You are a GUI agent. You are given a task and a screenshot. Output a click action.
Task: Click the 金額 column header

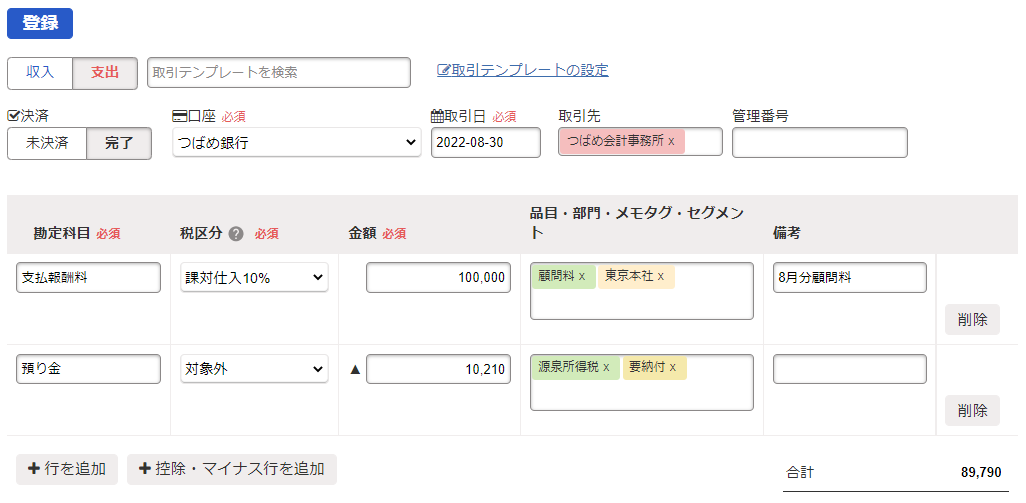[363, 234]
